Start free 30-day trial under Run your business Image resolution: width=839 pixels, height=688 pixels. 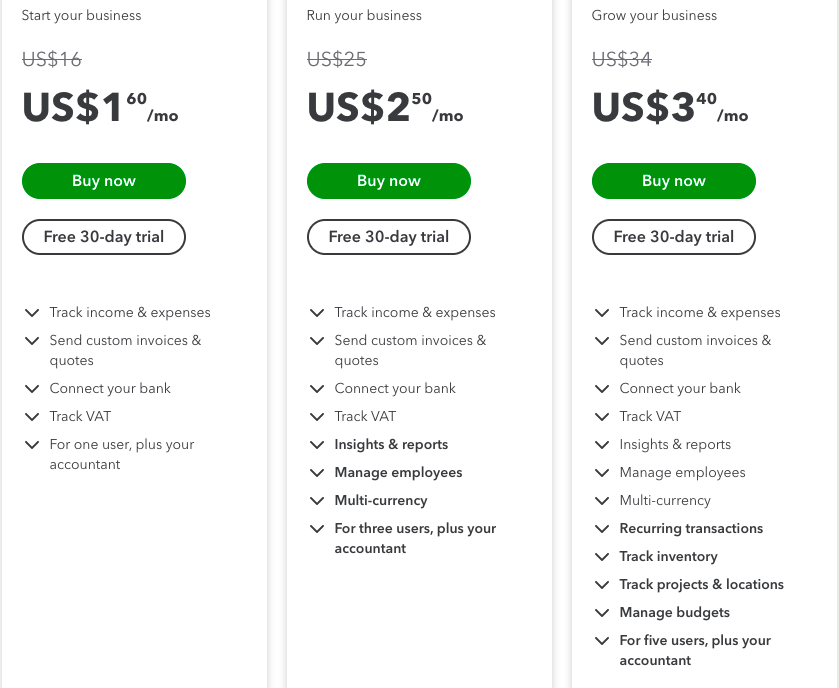click(389, 237)
